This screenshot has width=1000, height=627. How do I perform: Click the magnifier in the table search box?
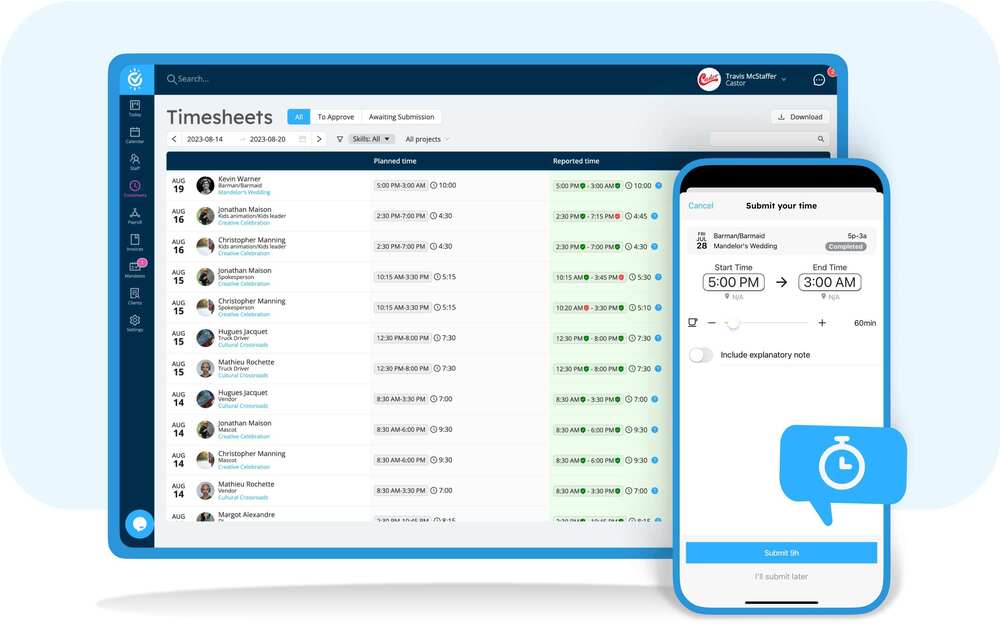pos(821,139)
